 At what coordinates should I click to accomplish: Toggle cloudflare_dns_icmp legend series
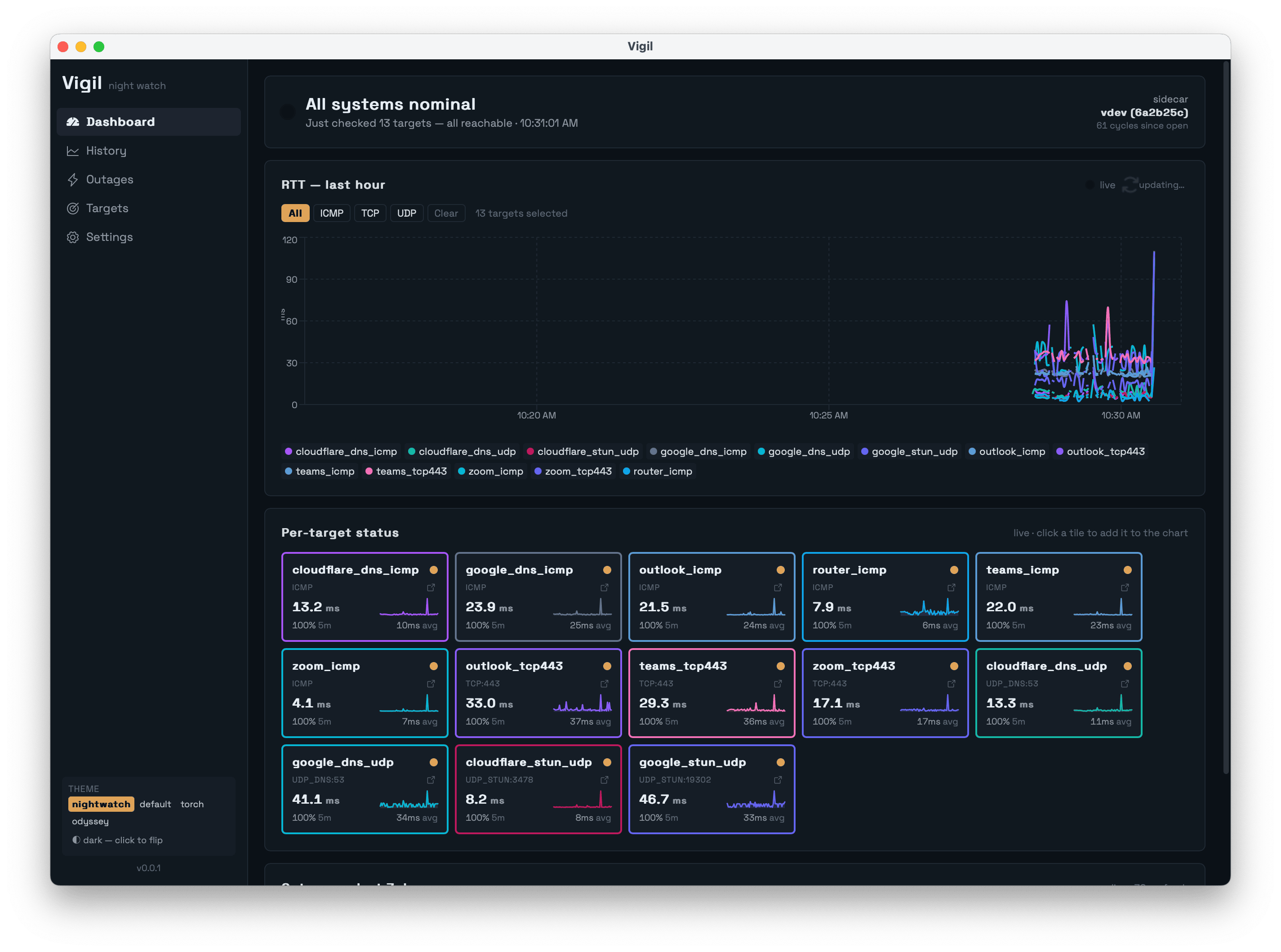pyautogui.click(x=341, y=452)
